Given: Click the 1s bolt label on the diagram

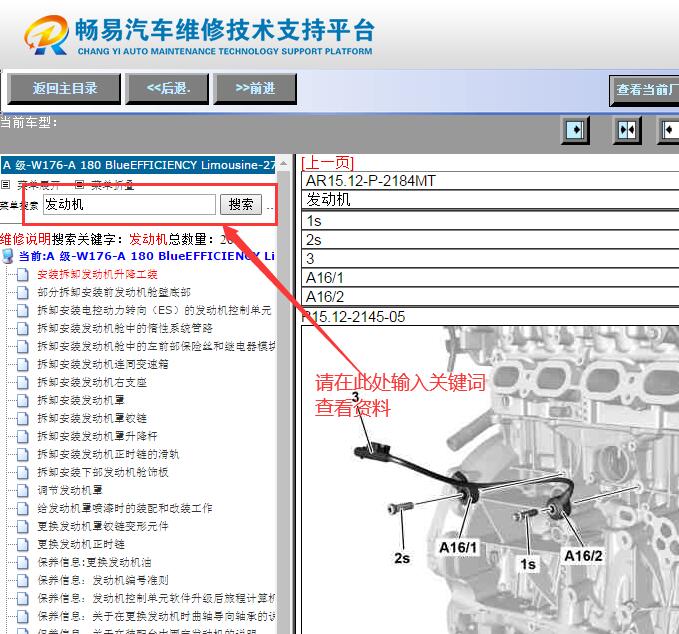Looking at the screenshot, I should tap(528, 564).
